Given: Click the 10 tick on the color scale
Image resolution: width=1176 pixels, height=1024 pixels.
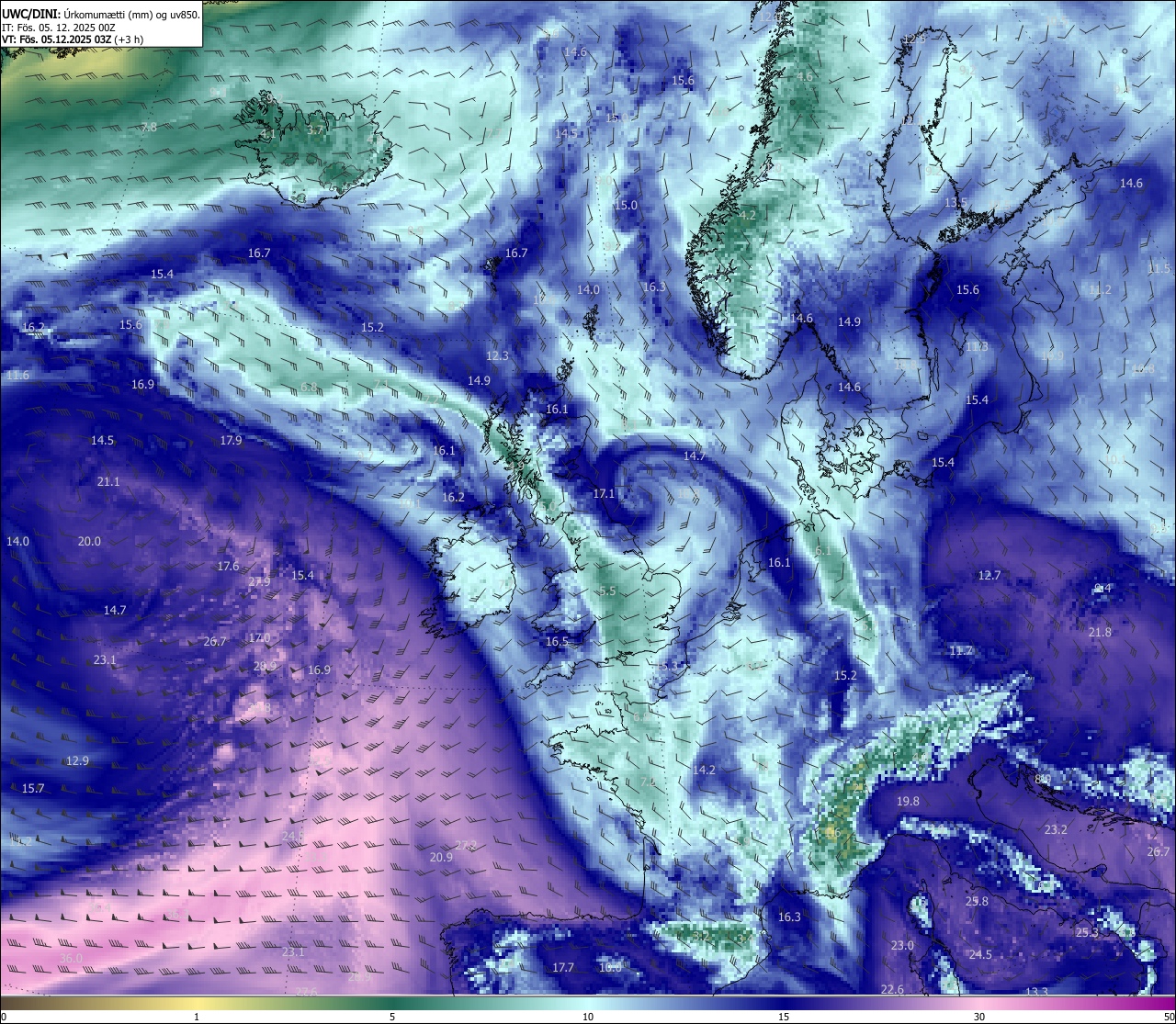Looking at the screenshot, I should 588,1017.
